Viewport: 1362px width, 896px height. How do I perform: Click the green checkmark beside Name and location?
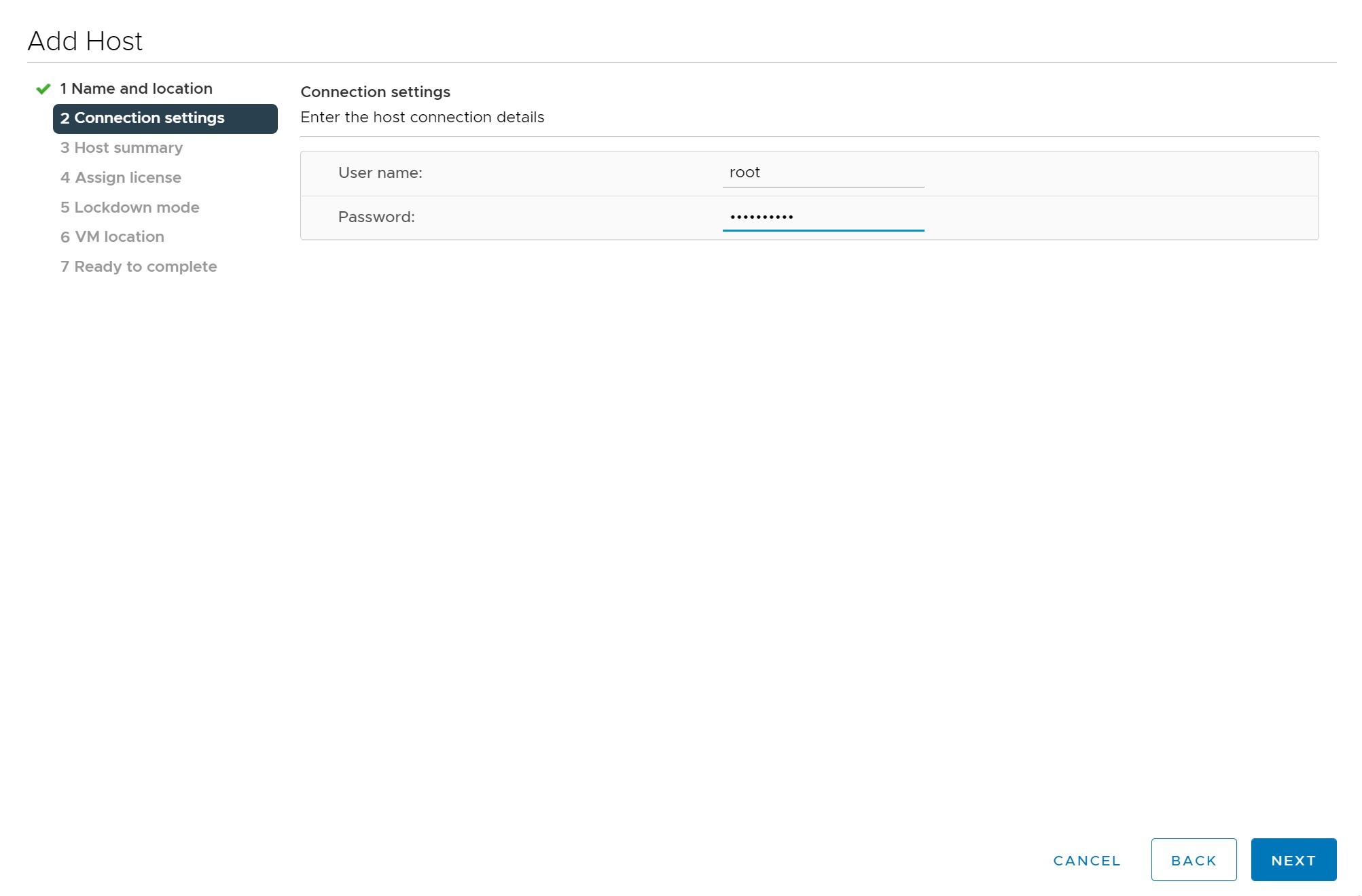click(43, 89)
